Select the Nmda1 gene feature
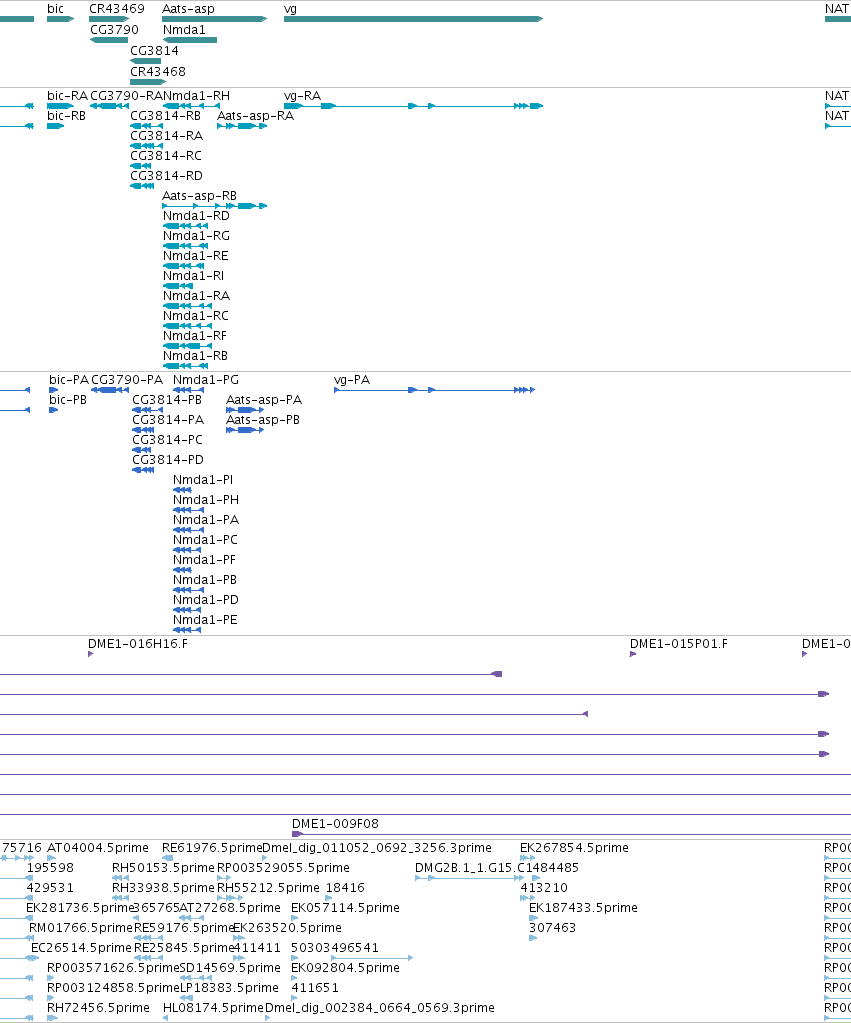 [x=190, y=40]
